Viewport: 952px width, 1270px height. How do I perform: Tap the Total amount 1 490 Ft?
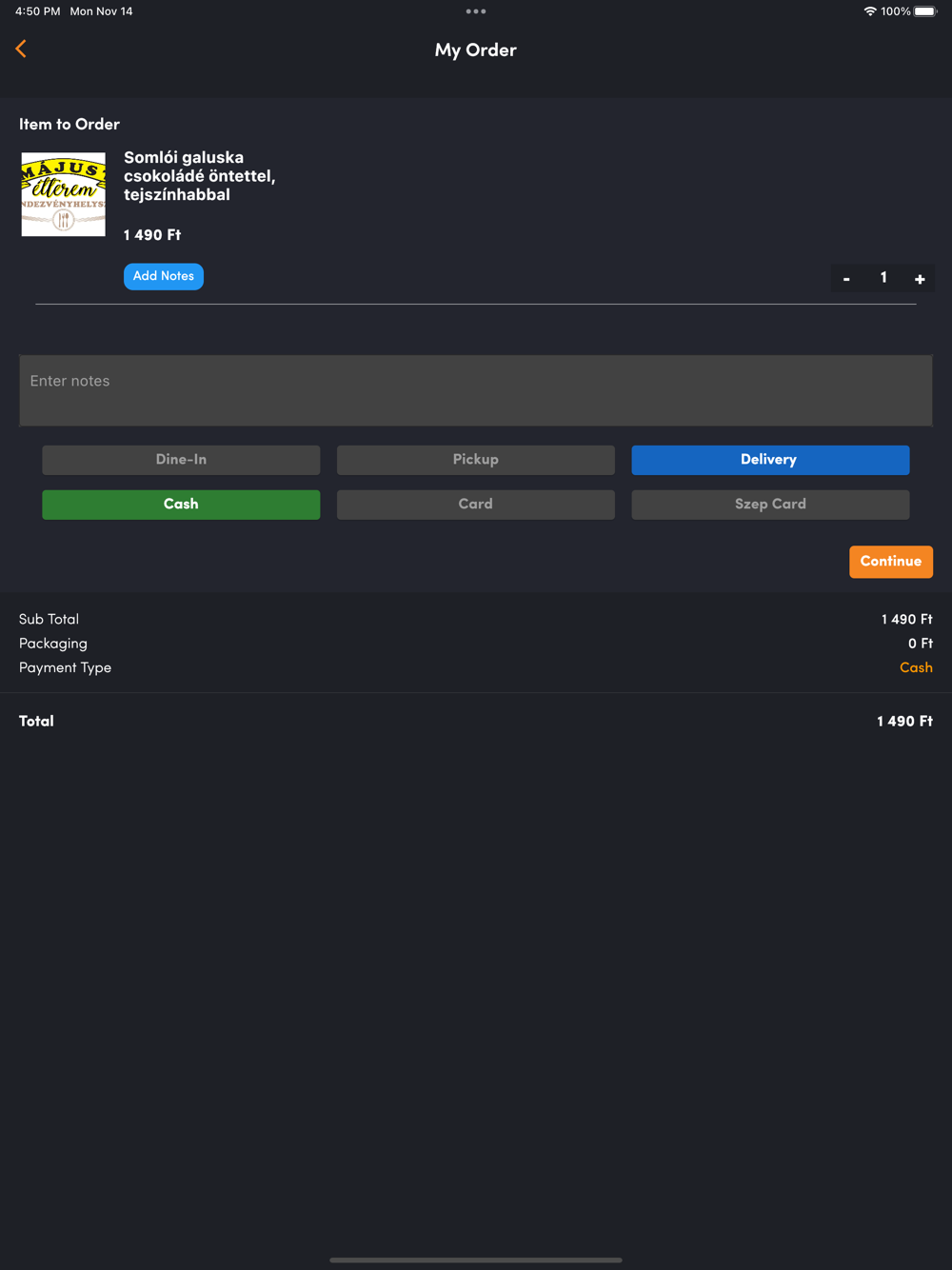[904, 722]
